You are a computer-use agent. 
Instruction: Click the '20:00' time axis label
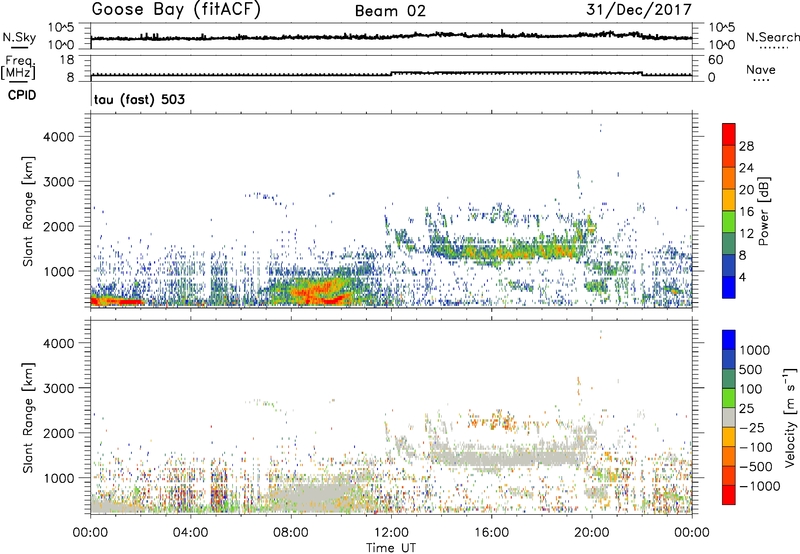[x=592, y=533]
